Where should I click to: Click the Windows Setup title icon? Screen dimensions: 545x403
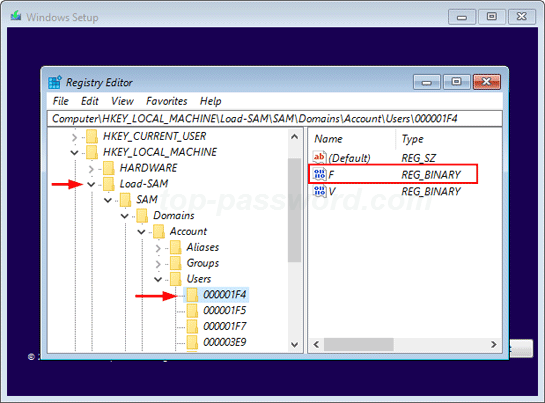(x=16, y=16)
